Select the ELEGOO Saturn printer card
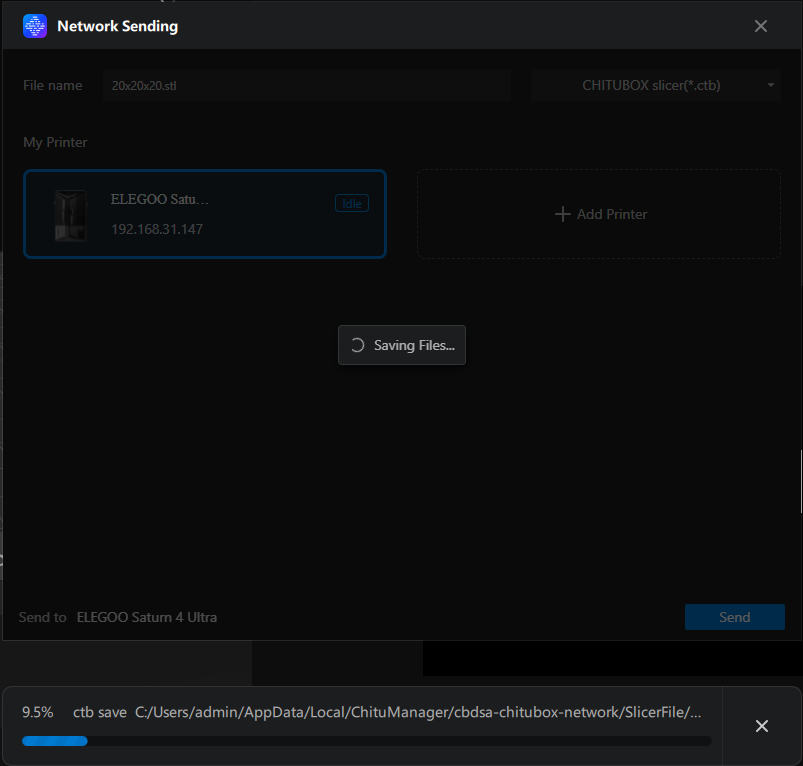Viewport: 803px width, 766px height. 205,214
